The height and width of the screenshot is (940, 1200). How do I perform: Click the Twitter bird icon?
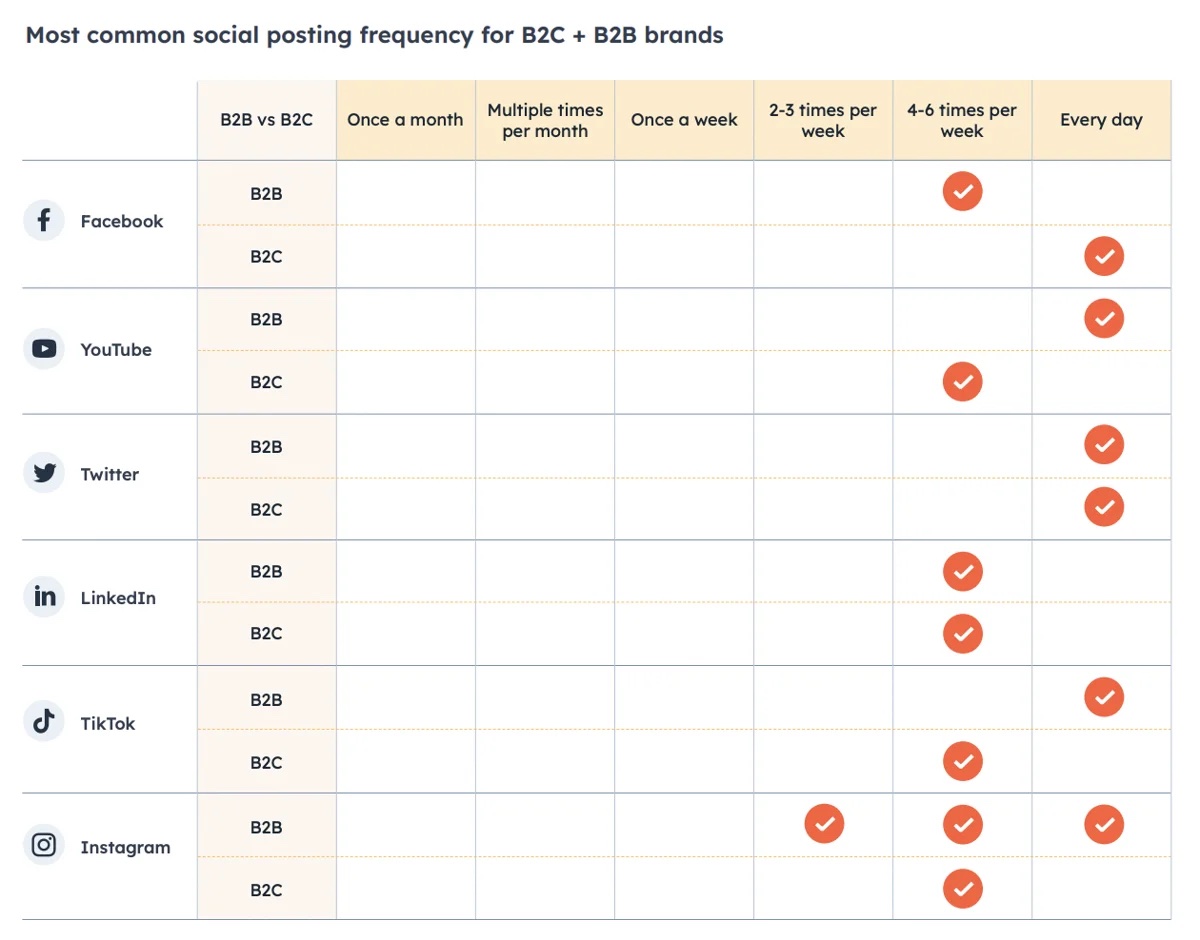[x=44, y=473]
